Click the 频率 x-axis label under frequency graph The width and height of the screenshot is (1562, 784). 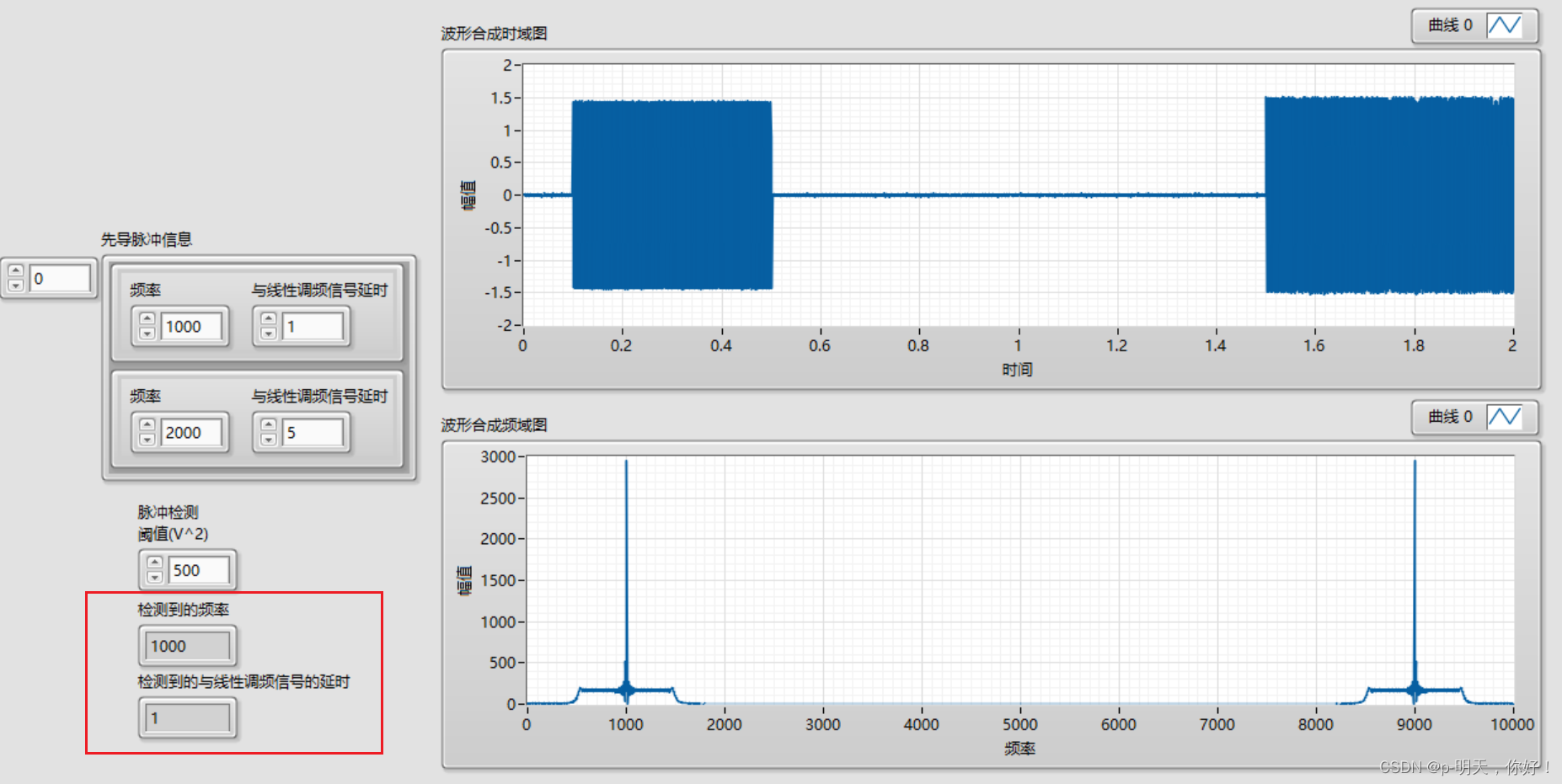(1019, 749)
